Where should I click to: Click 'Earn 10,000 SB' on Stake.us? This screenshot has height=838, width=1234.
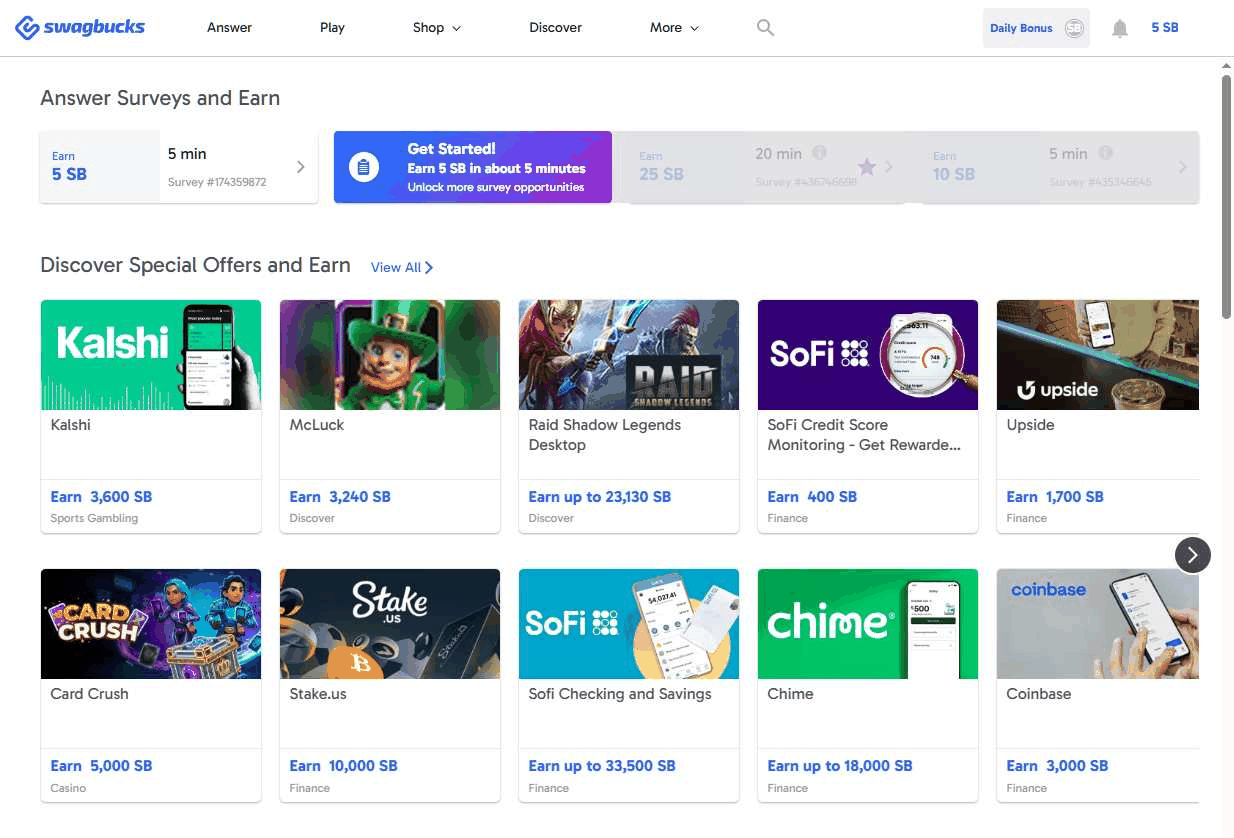coord(343,766)
